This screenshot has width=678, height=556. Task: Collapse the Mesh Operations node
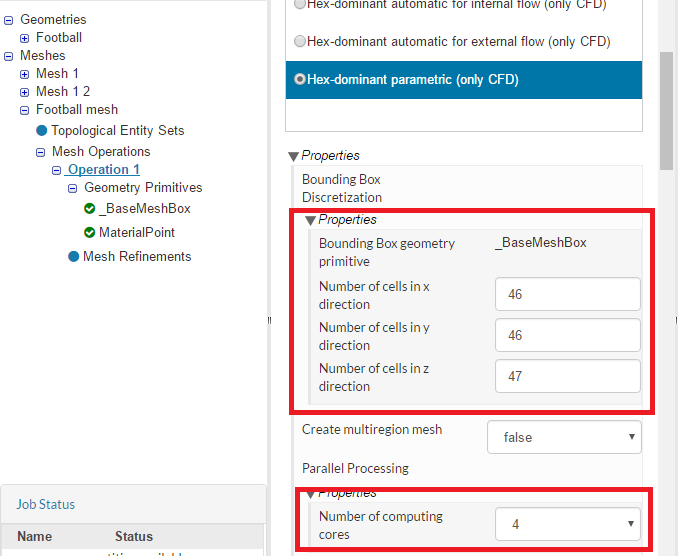pyautogui.click(x=41, y=153)
